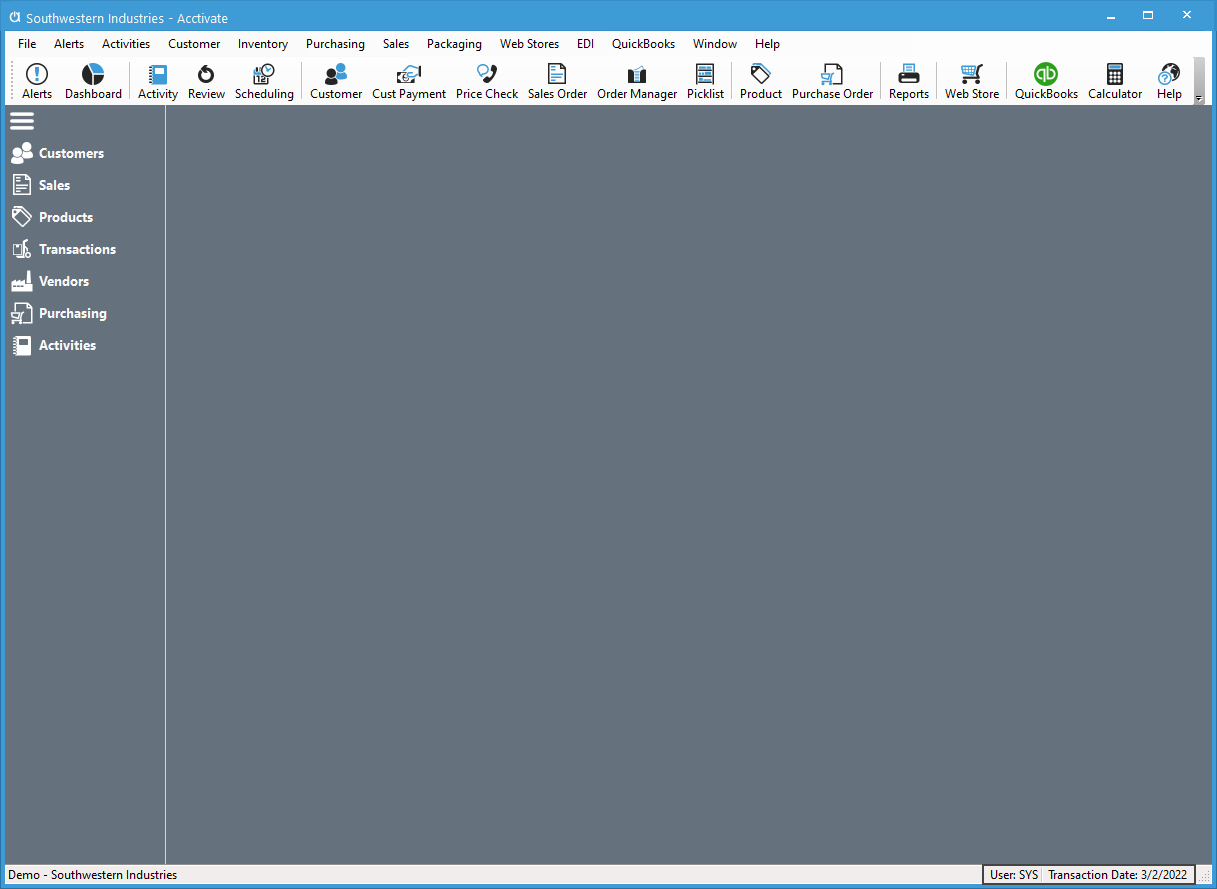1217x889 pixels.
Task: Open the Cust Payment window
Action: [x=408, y=80]
